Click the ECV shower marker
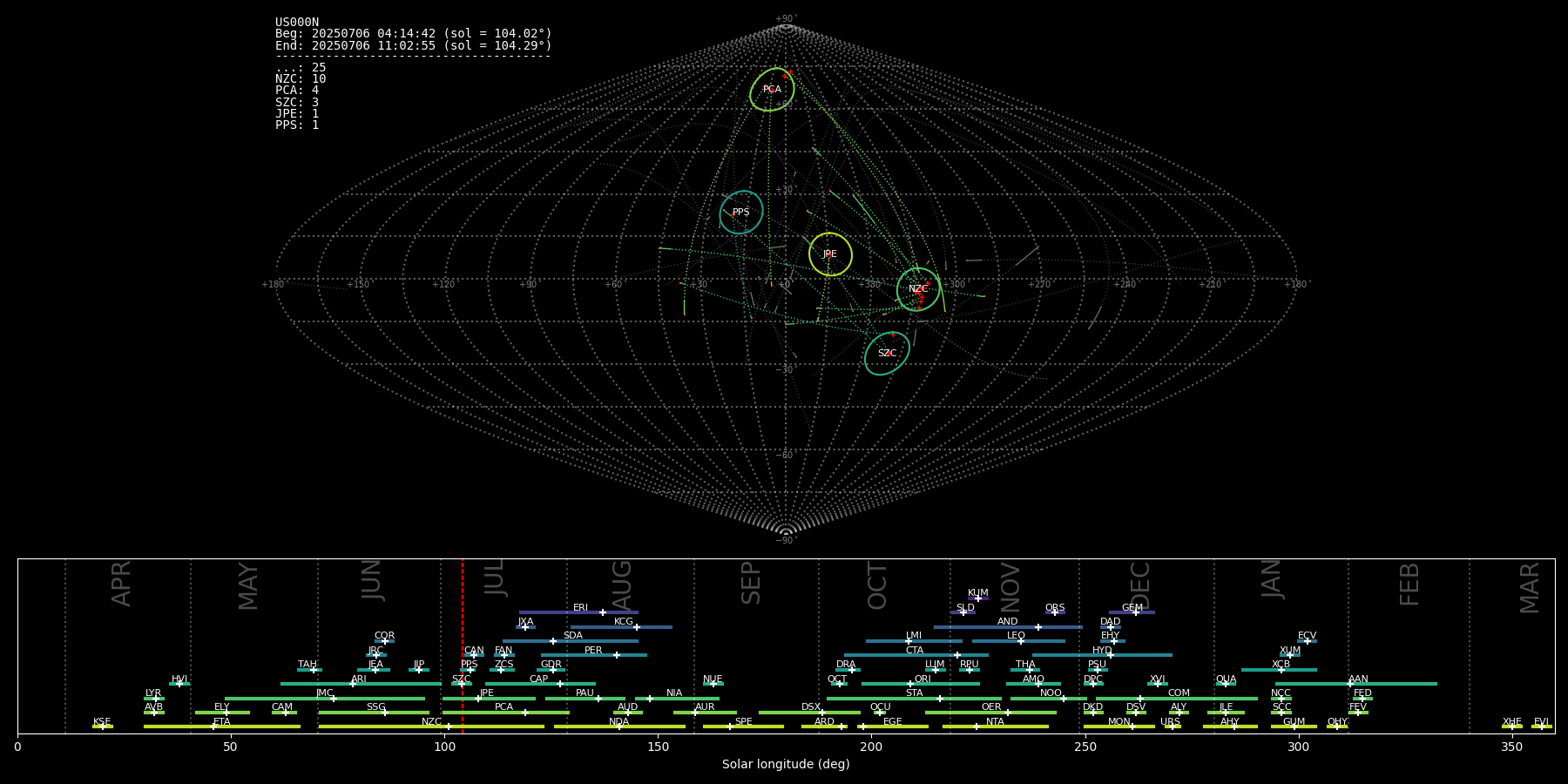This screenshot has width=1568, height=784. pyautogui.click(x=1307, y=641)
